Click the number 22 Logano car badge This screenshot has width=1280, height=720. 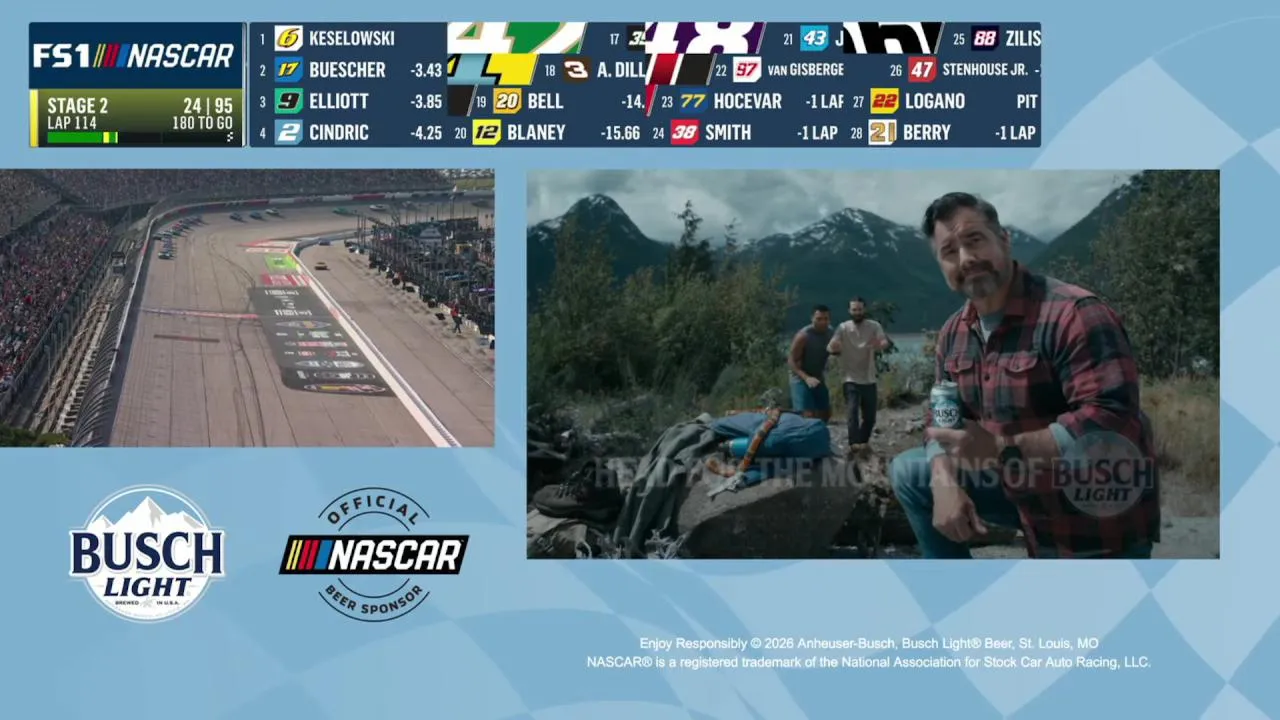click(884, 101)
